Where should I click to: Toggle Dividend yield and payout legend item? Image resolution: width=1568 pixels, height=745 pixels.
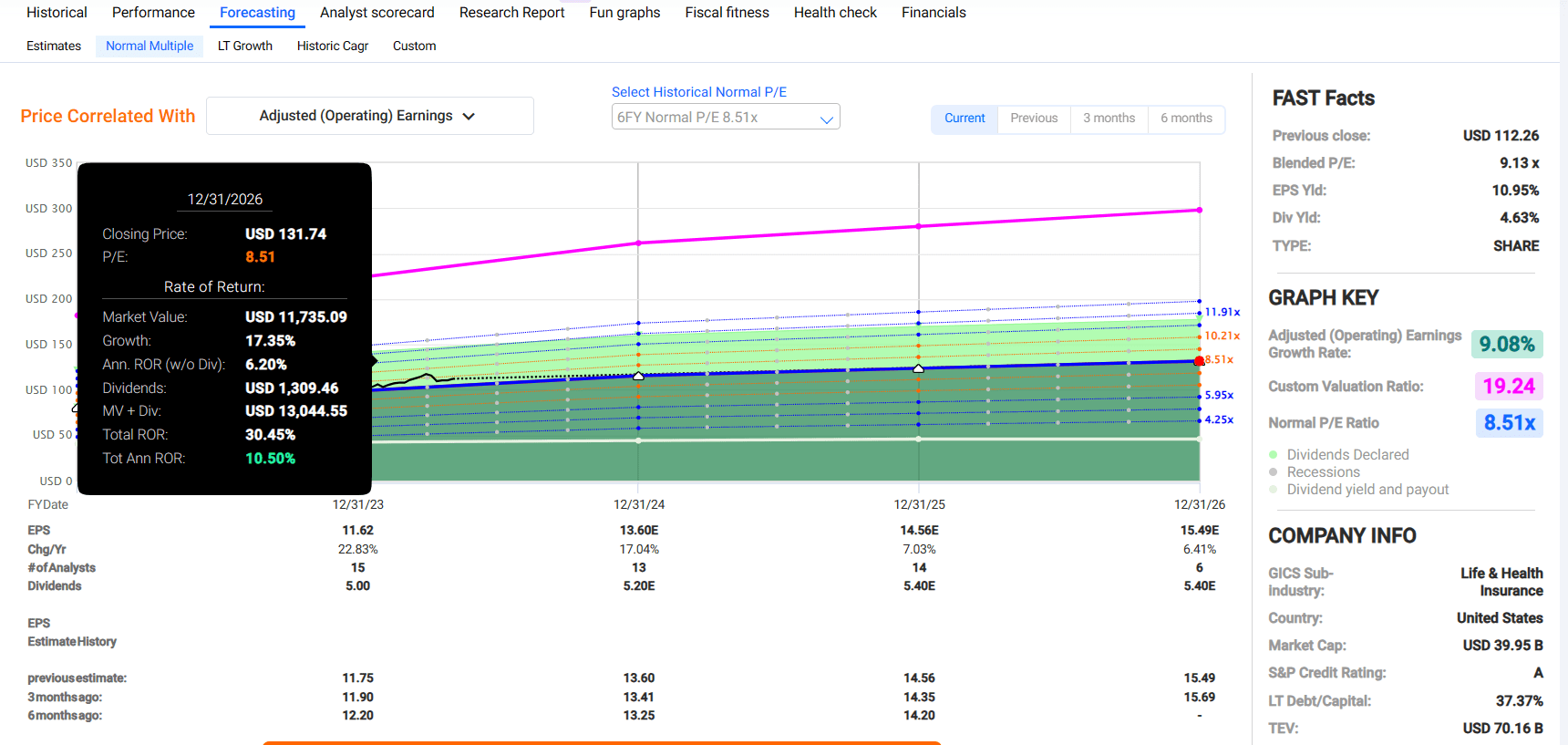point(1367,490)
